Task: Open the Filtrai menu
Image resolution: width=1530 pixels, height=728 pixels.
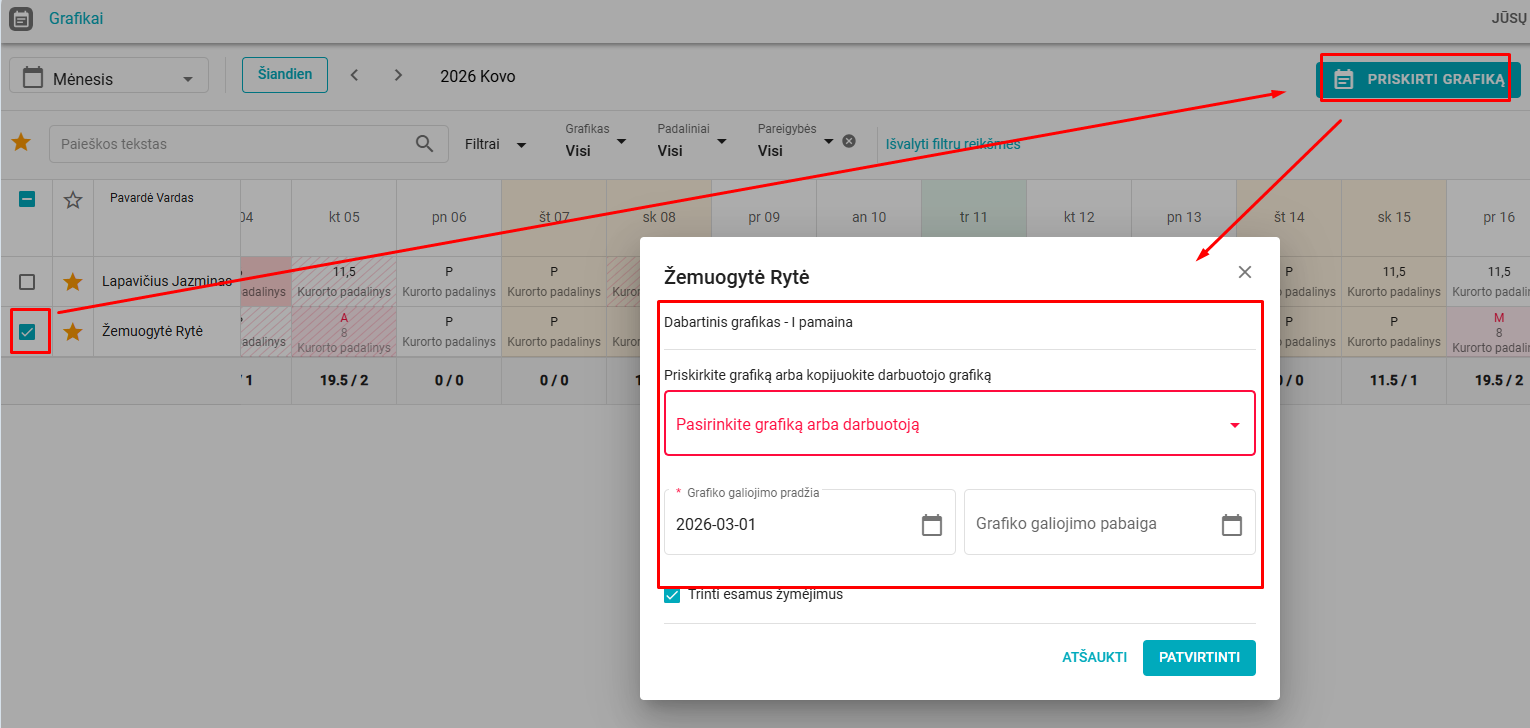Action: point(495,144)
